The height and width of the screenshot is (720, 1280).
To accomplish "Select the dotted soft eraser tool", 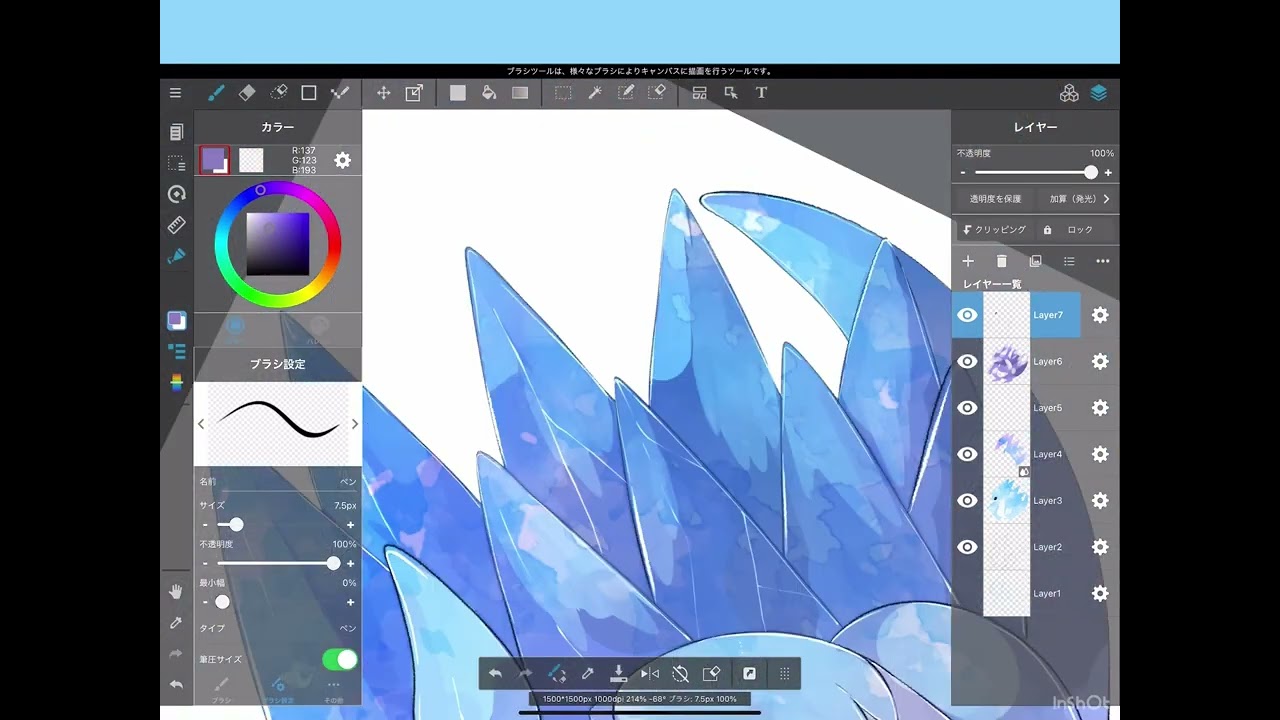I will [x=279, y=93].
